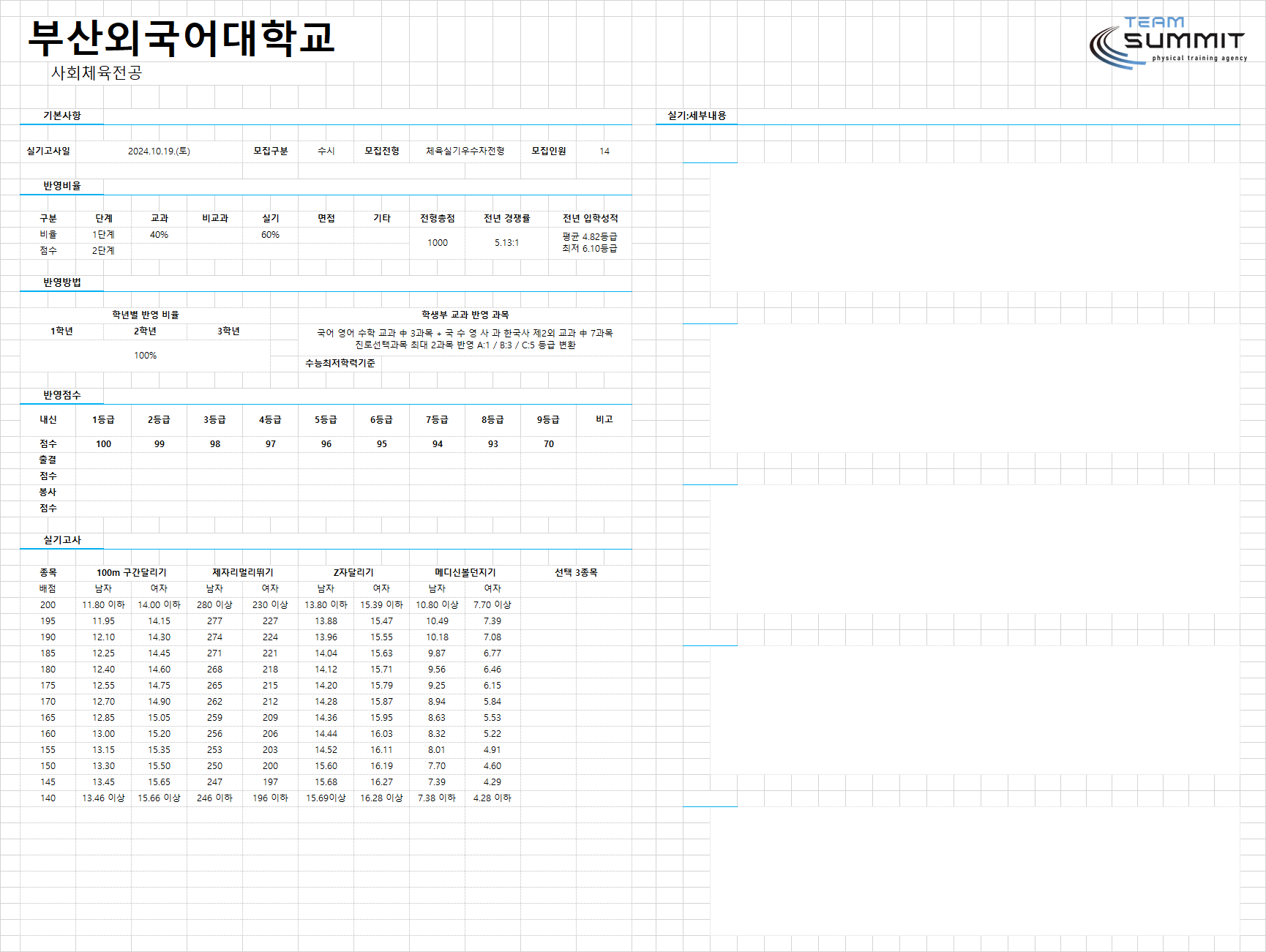Select the 40% 교과 ratio cell
The width and height of the screenshot is (1266, 952).
159,235
